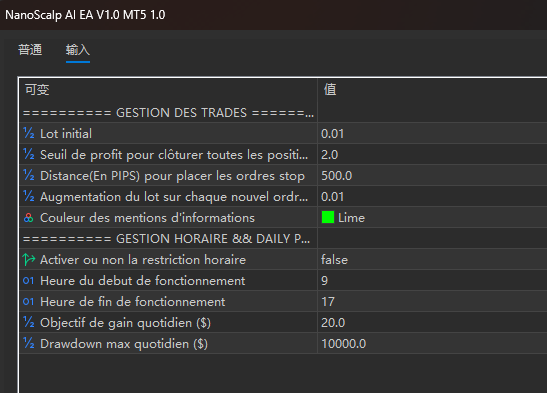The image size is (547, 393).
Task: Select Couleur des mentions d'informations parameter
Action: pyautogui.click(x=148, y=218)
